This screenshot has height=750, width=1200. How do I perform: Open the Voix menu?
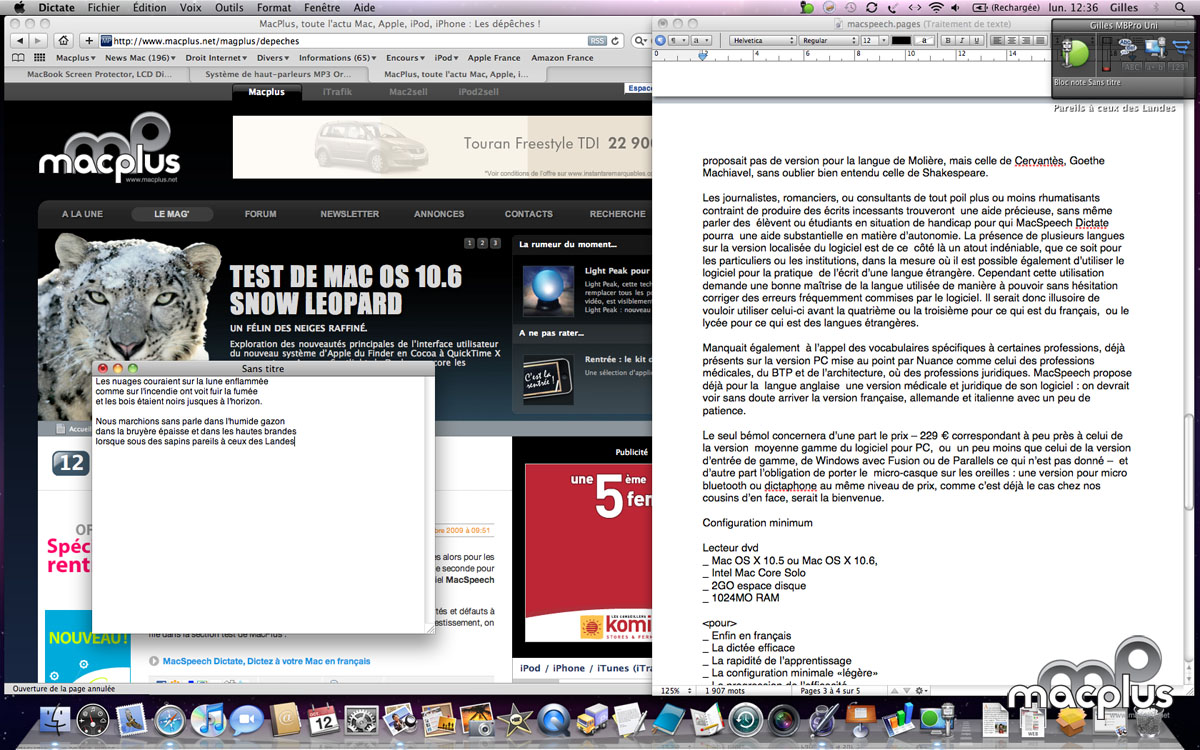[x=191, y=8]
